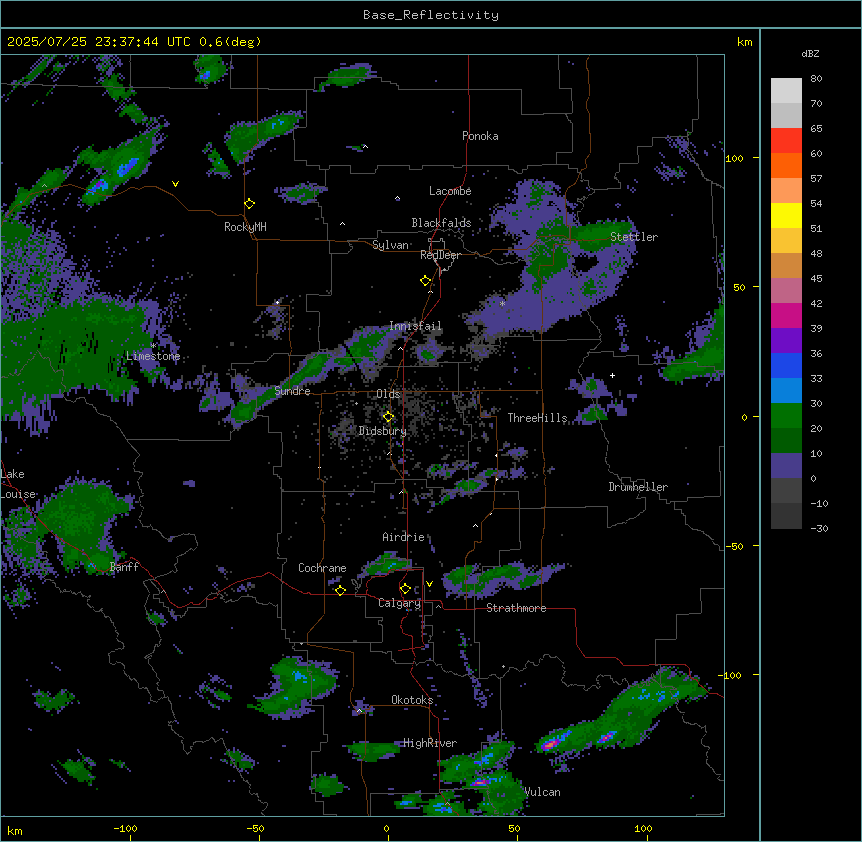Click the Vulcan city label
This screenshot has height=842, width=862.
tap(543, 792)
